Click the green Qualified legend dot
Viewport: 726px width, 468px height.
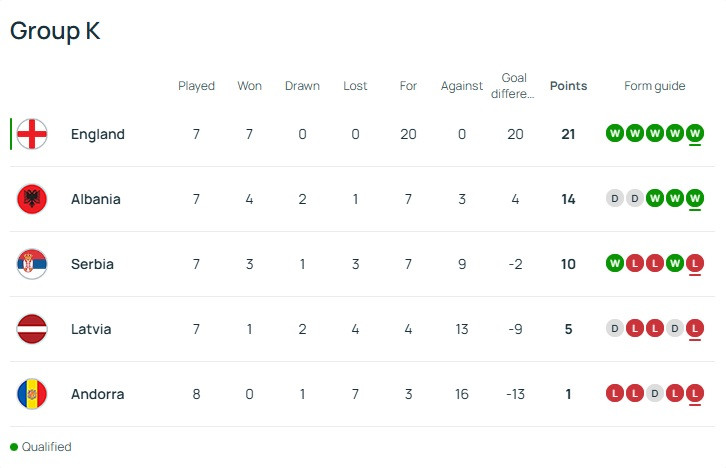14,447
